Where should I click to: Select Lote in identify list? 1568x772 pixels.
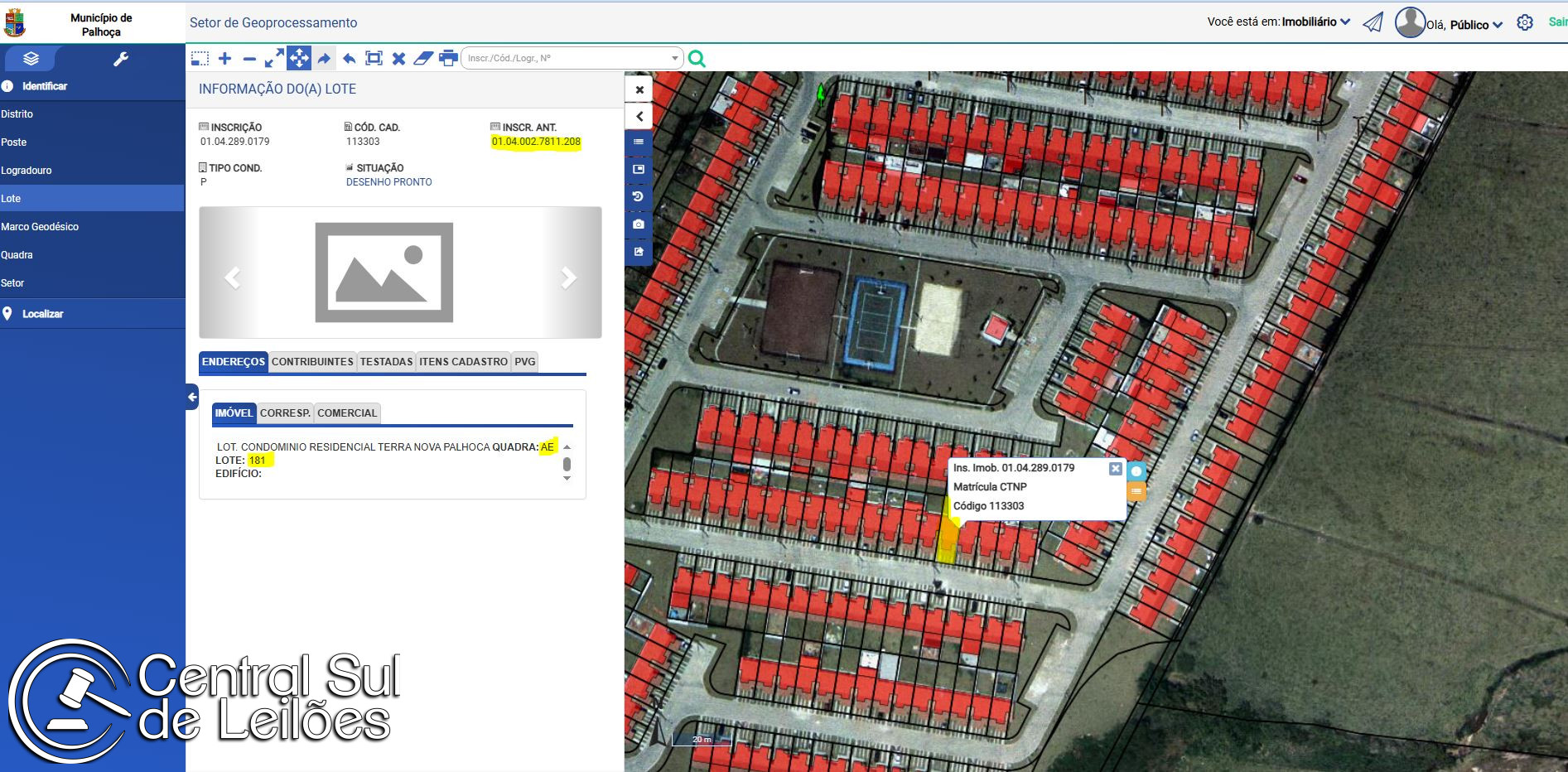[92, 199]
